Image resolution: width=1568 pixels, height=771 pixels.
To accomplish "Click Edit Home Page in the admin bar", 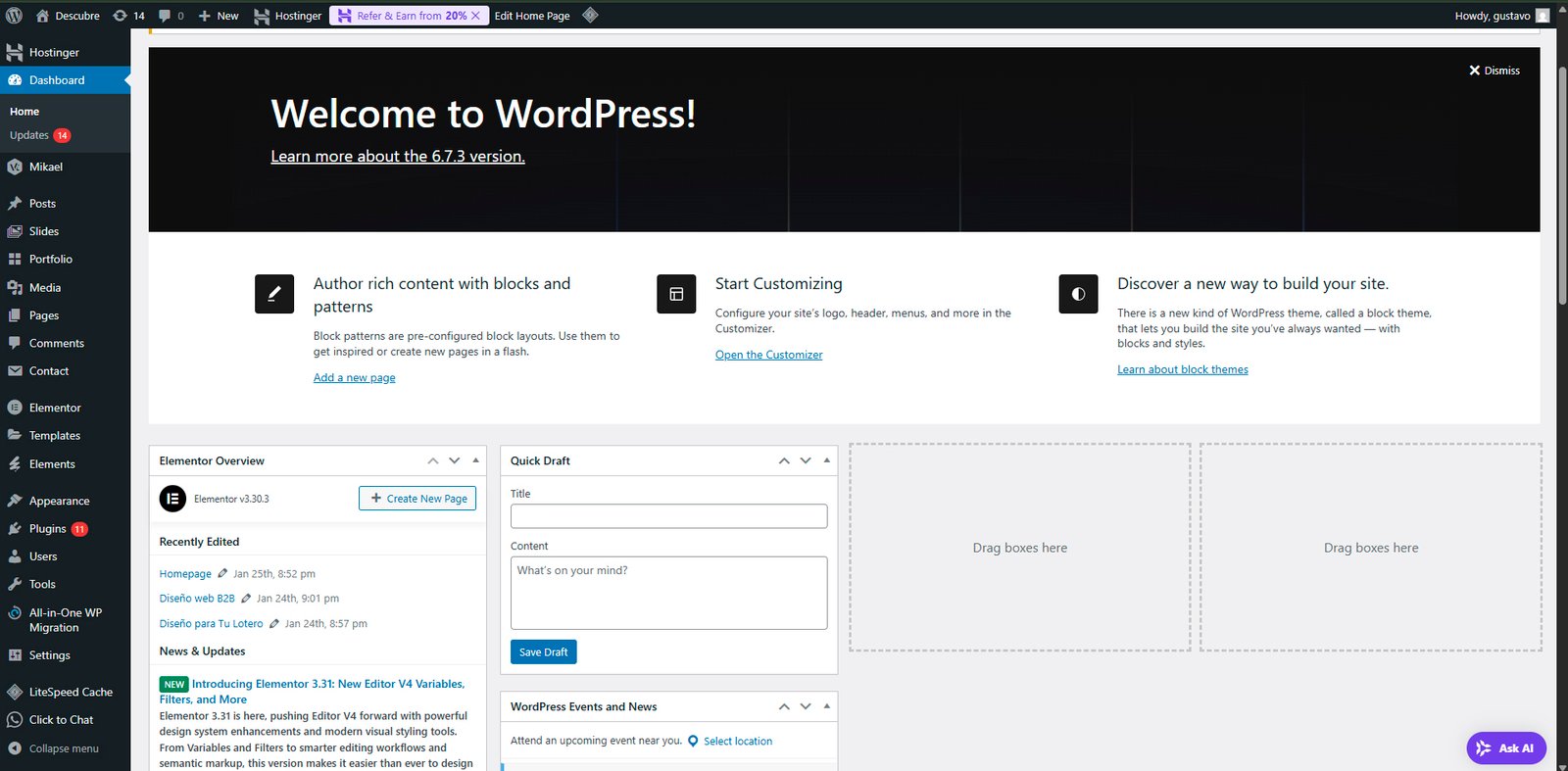I will click(x=532, y=16).
